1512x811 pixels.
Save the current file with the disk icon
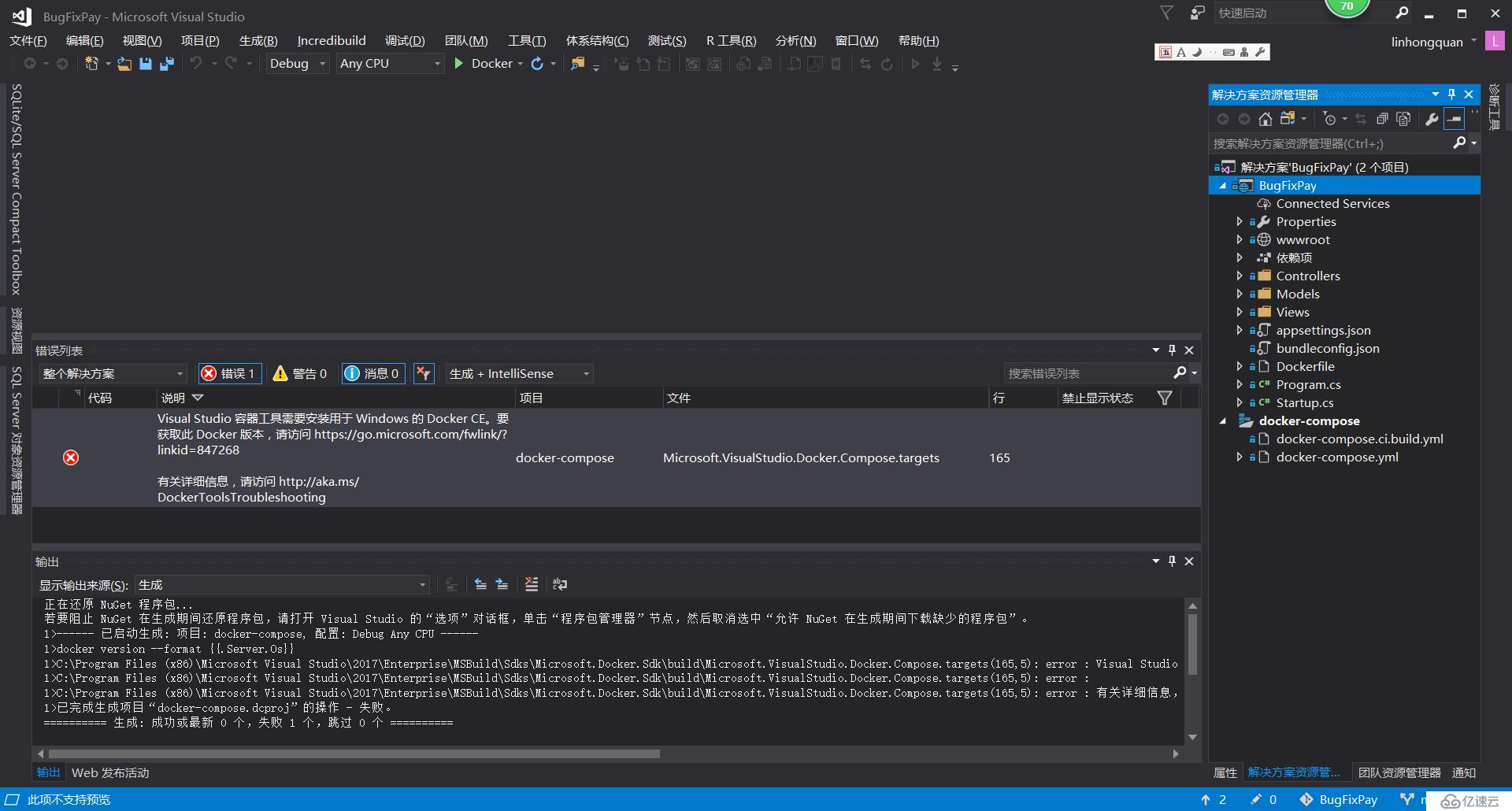[x=146, y=64]
